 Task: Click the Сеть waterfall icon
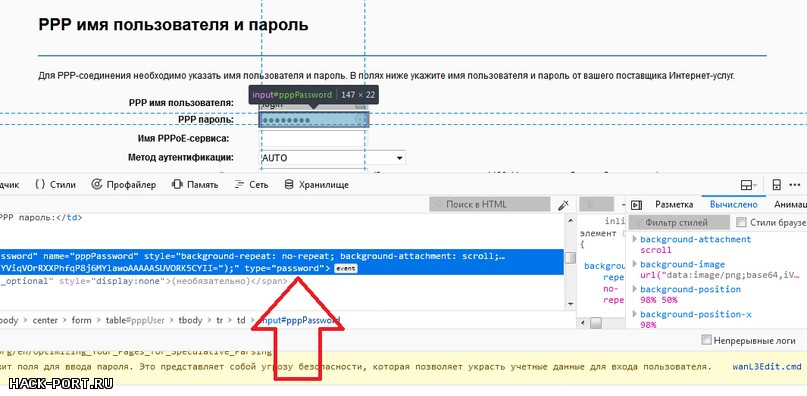click(239, 185)
